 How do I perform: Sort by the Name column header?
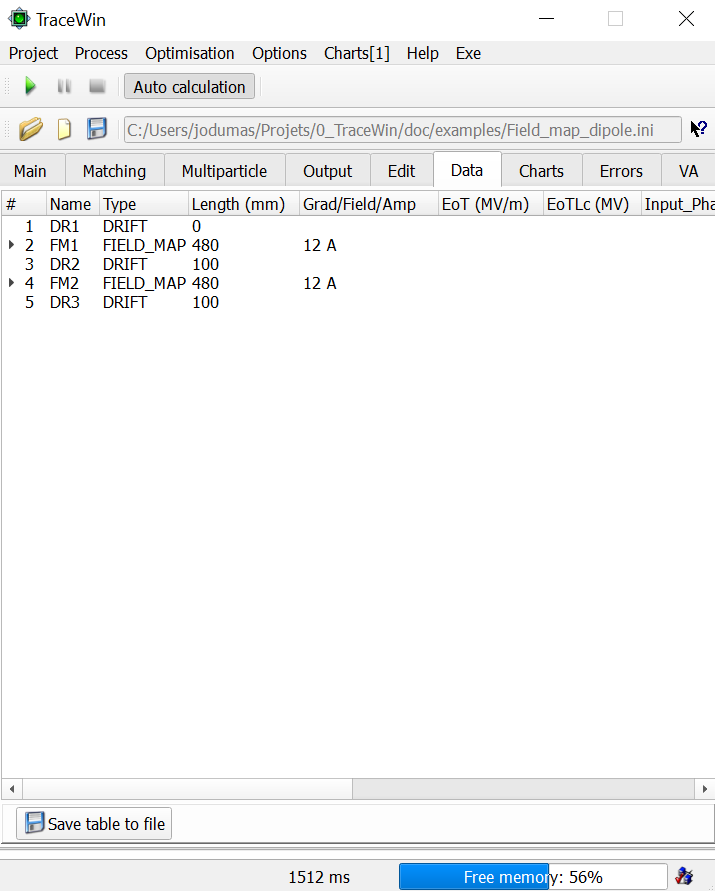click(73, 204)
